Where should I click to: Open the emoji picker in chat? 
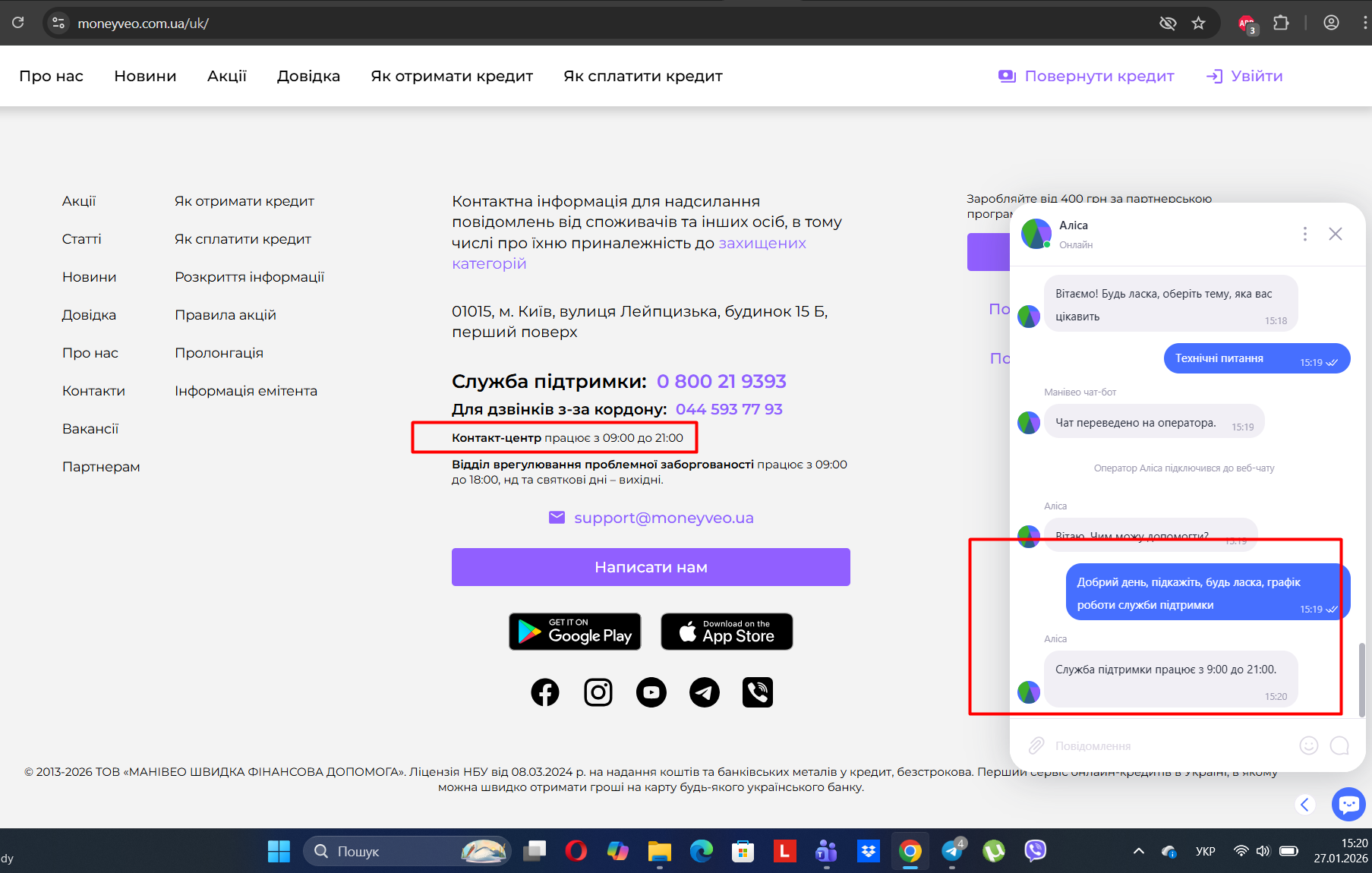click(1309, 745)
